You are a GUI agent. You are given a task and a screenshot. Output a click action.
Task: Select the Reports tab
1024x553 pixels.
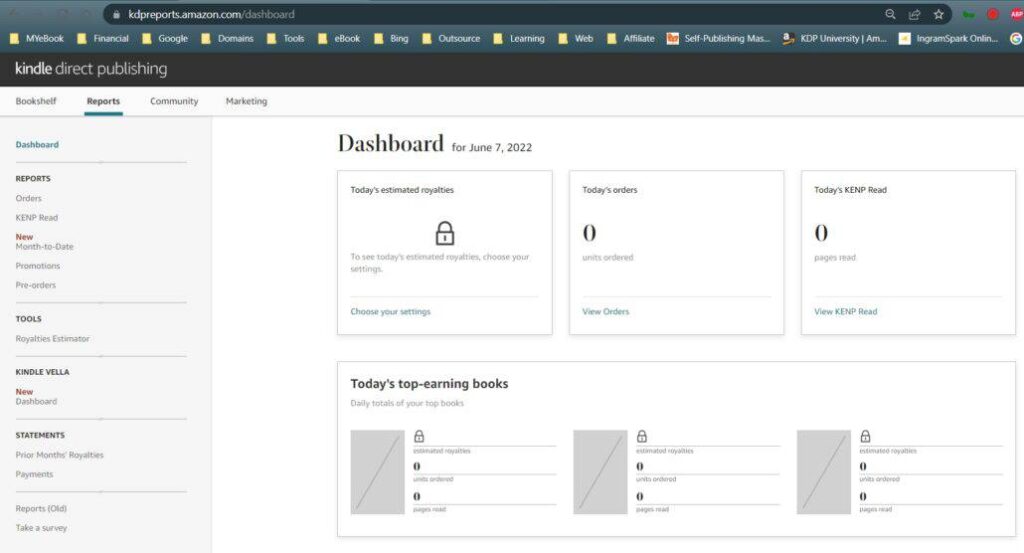pyautogui.click(x=103, y=101)
